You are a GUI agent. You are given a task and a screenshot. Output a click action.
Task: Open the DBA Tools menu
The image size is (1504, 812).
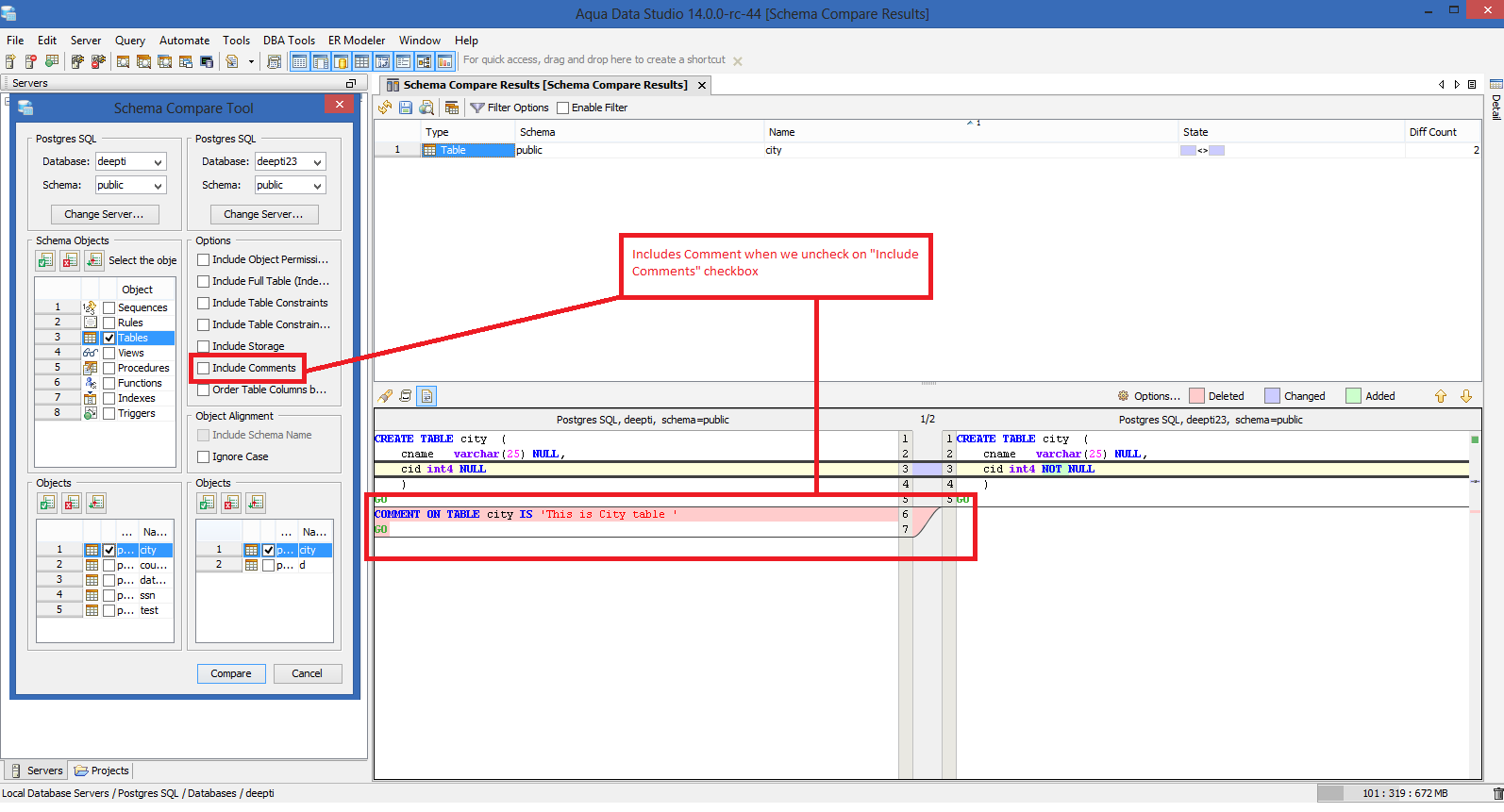pos(289,41)
